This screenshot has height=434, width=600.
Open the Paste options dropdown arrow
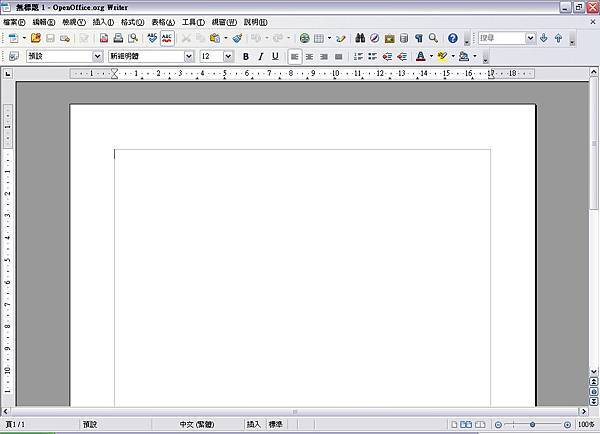225,38
